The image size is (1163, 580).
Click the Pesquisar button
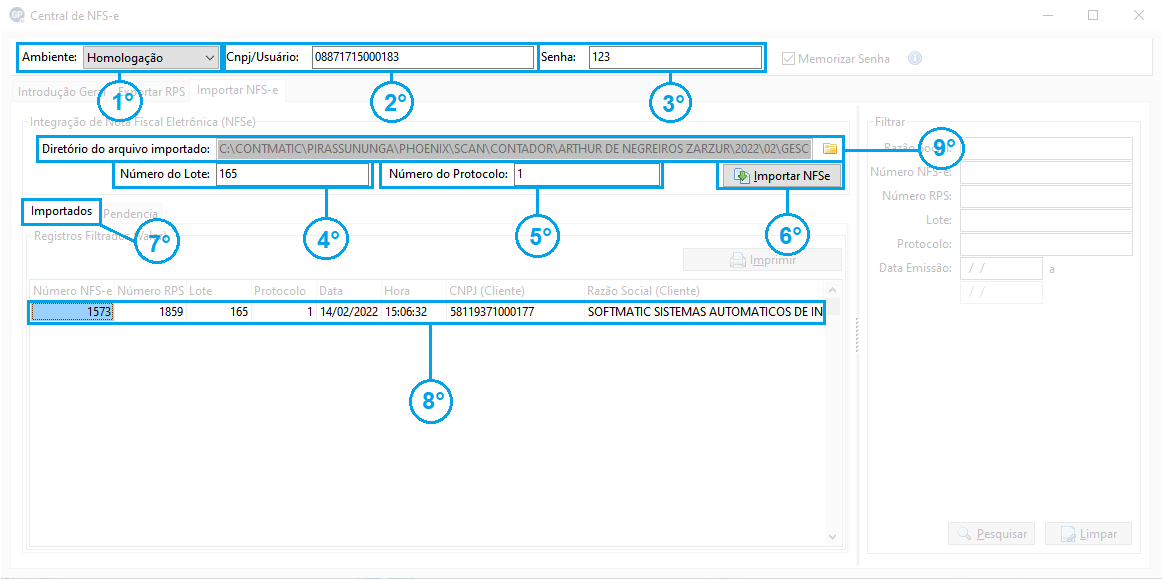coord(992,533)
